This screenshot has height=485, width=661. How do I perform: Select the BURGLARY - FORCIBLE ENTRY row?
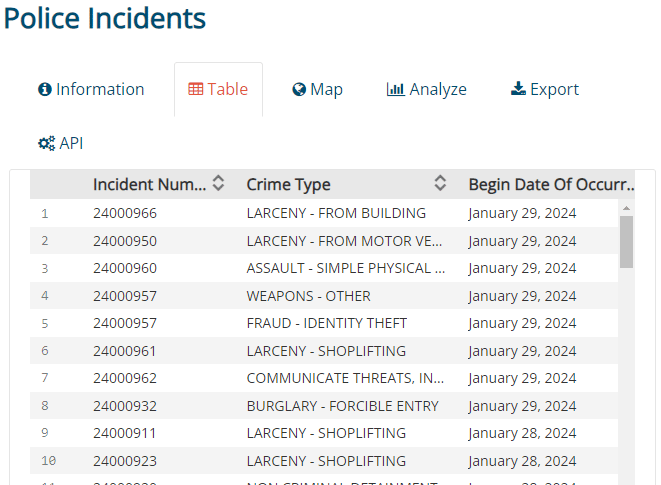[x=343, y=406]
